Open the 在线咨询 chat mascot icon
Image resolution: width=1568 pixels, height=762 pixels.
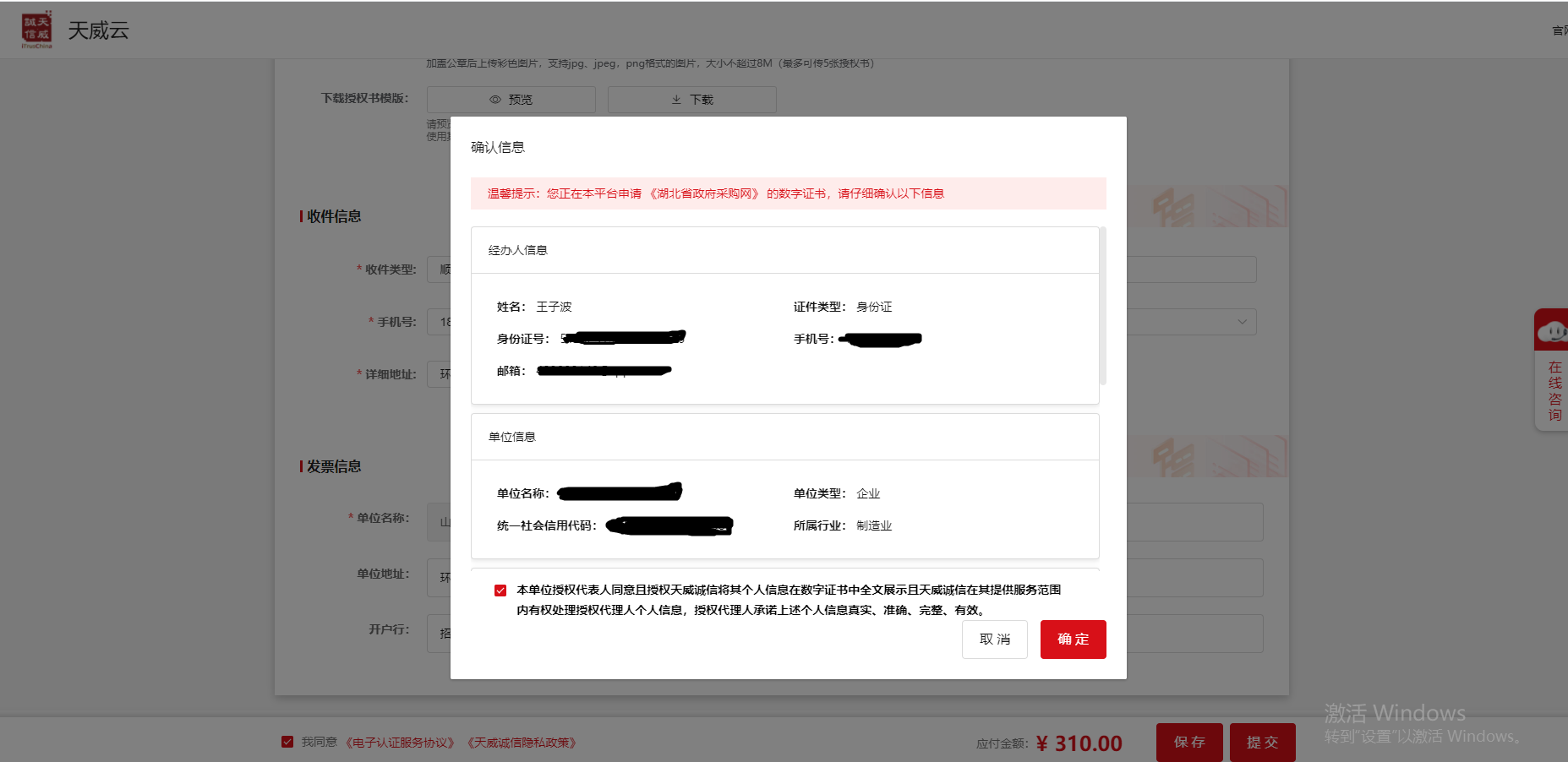(x=1552, y=330)
